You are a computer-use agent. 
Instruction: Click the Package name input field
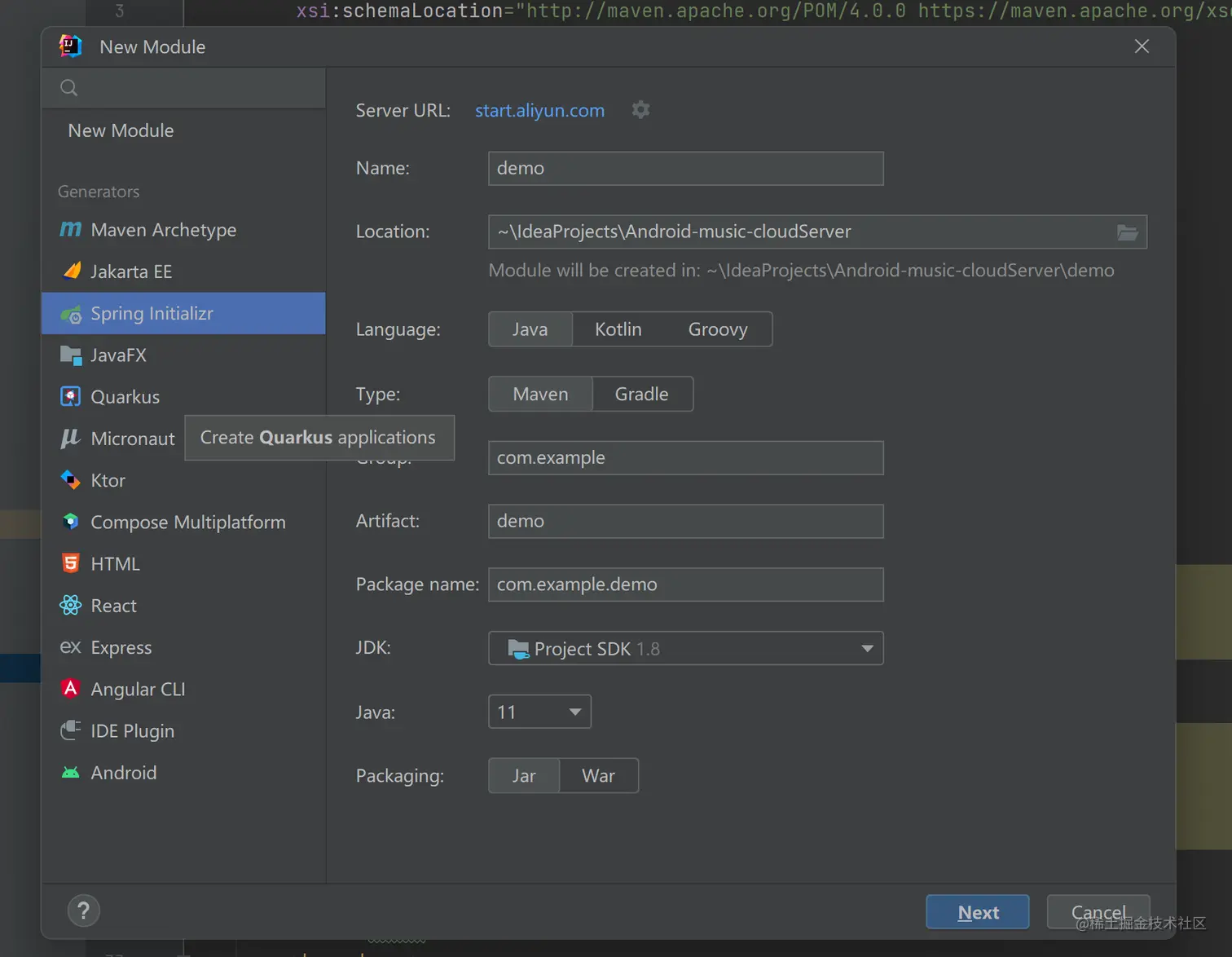click(686, 585)
